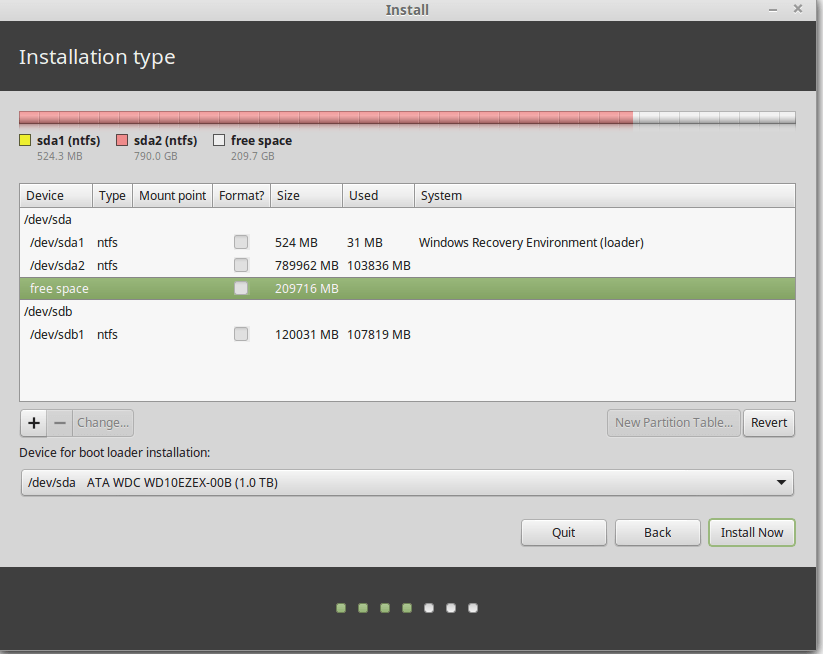Click the free space legend swatch
The image size is (823, 654).
pyautogui.click(x=218, y=140)
